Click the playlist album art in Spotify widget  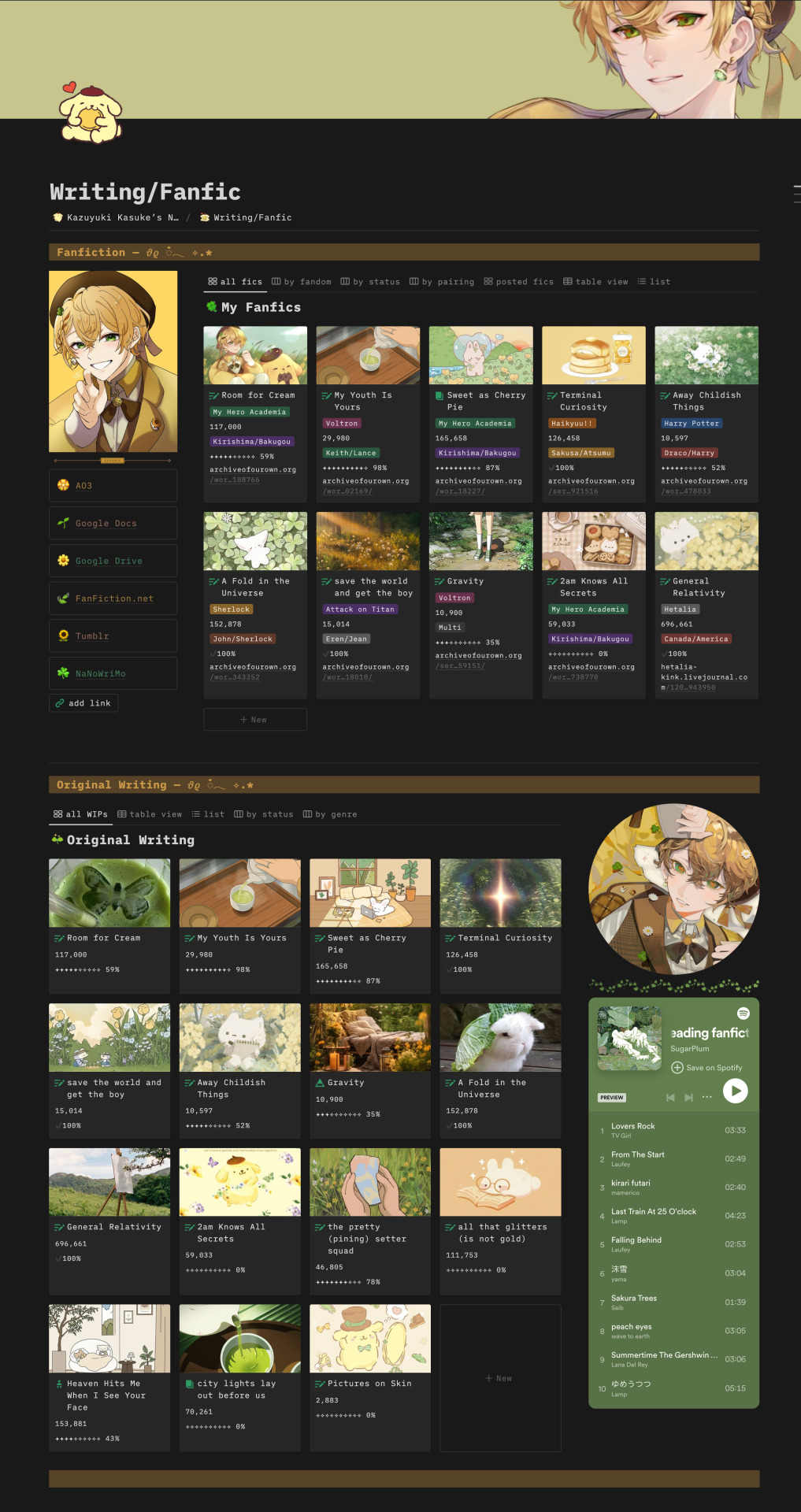[x=629, y=1039]
